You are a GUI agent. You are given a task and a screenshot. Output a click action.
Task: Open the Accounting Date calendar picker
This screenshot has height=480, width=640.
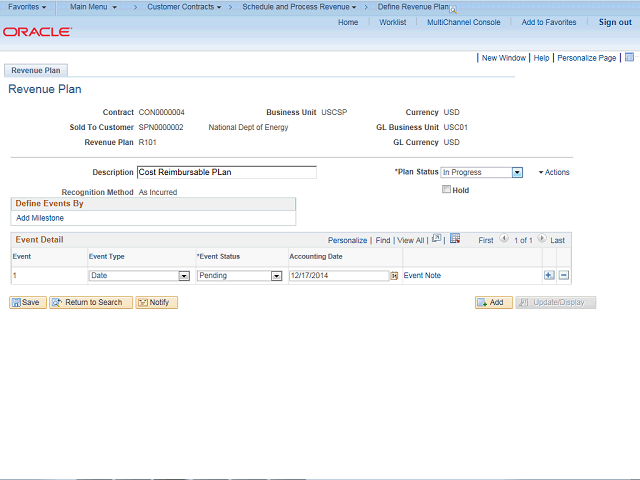(x=394, y=276)
